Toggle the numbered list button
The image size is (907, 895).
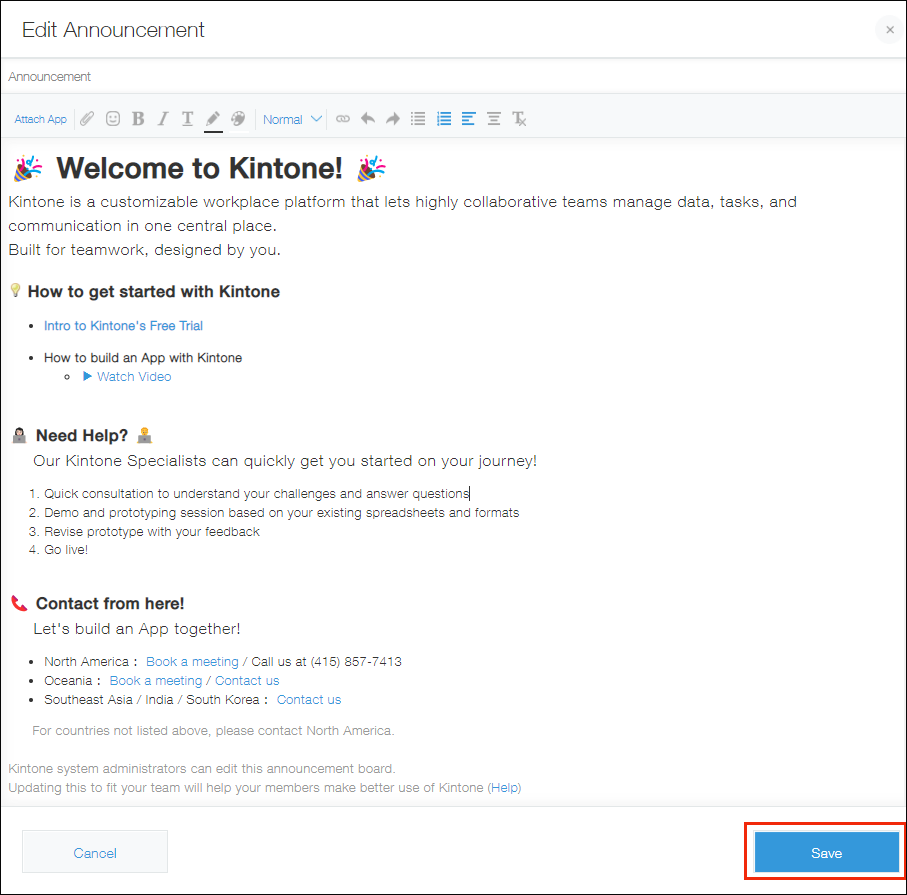444,119
